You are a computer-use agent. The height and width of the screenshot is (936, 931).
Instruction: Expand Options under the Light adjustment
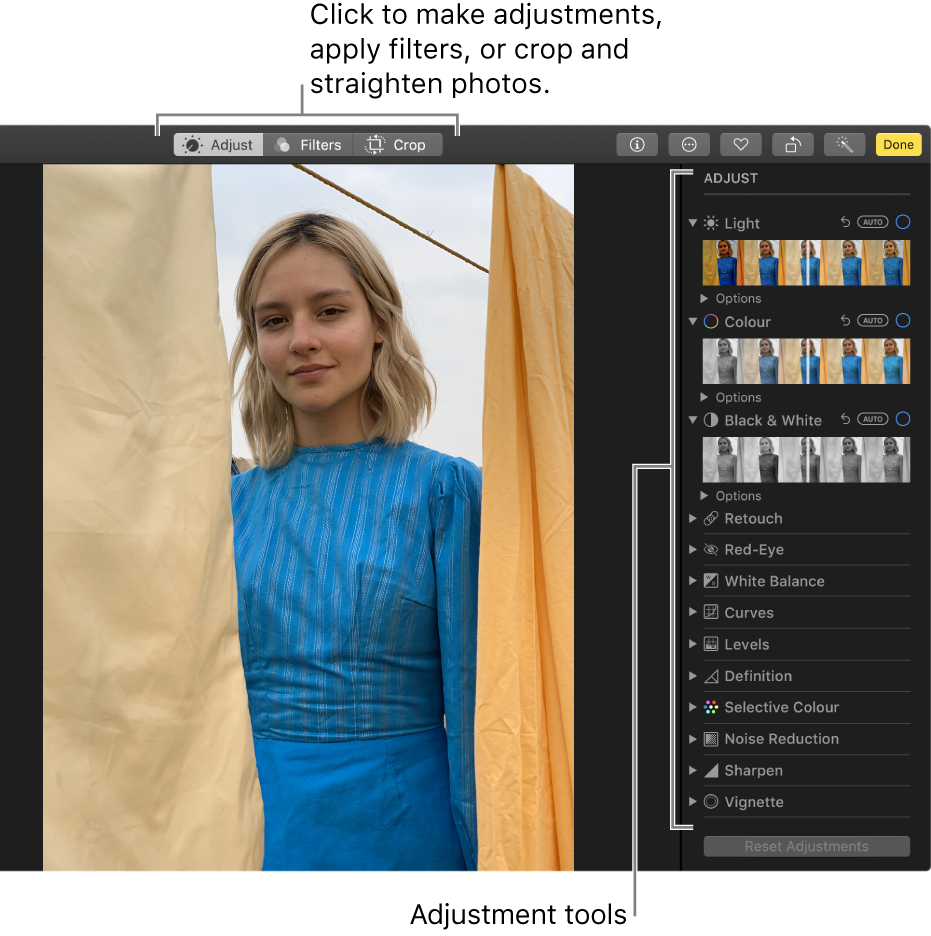coord(731,298)
